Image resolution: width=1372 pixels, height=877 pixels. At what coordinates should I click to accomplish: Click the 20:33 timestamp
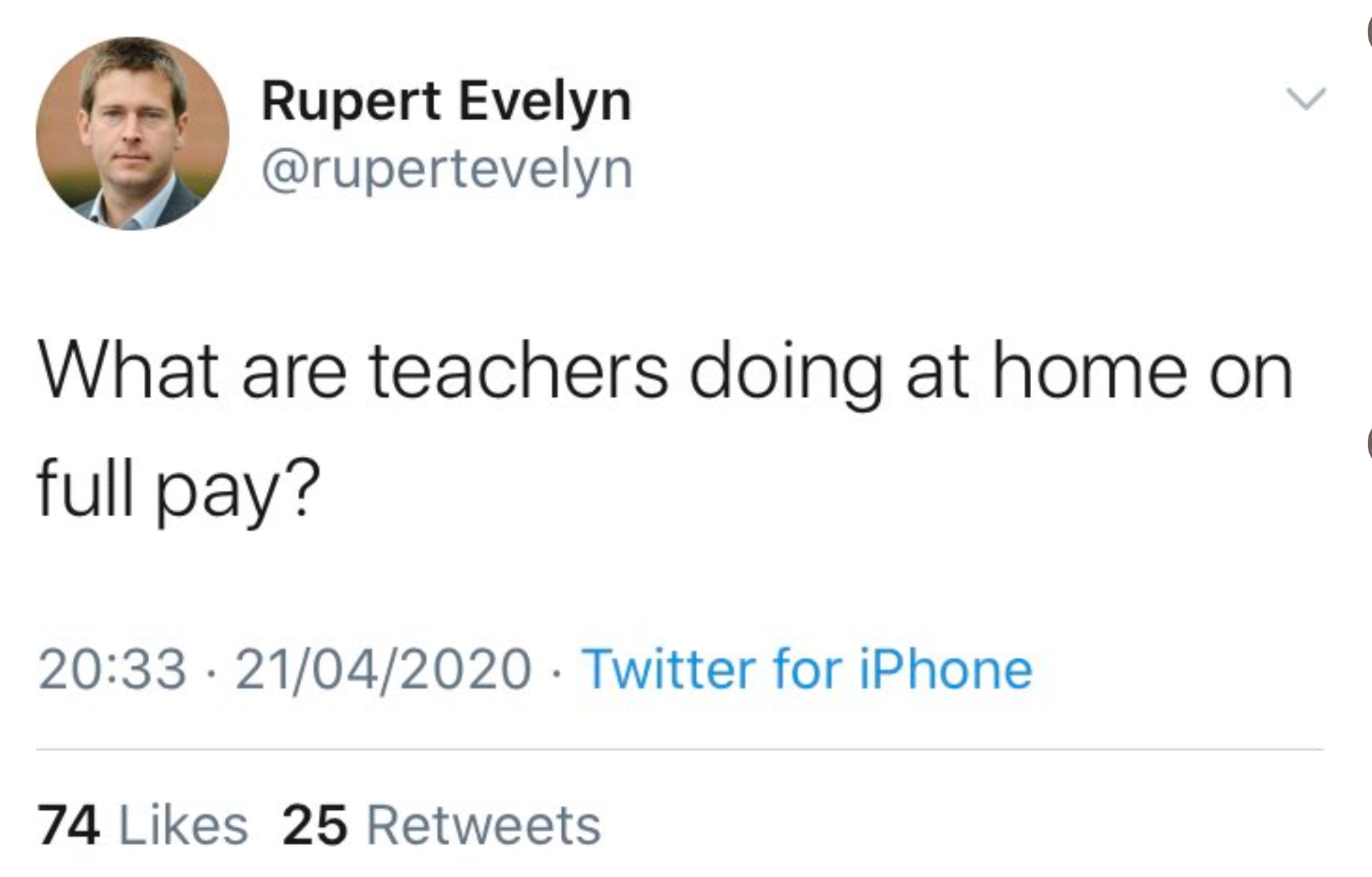click(112, 669)
